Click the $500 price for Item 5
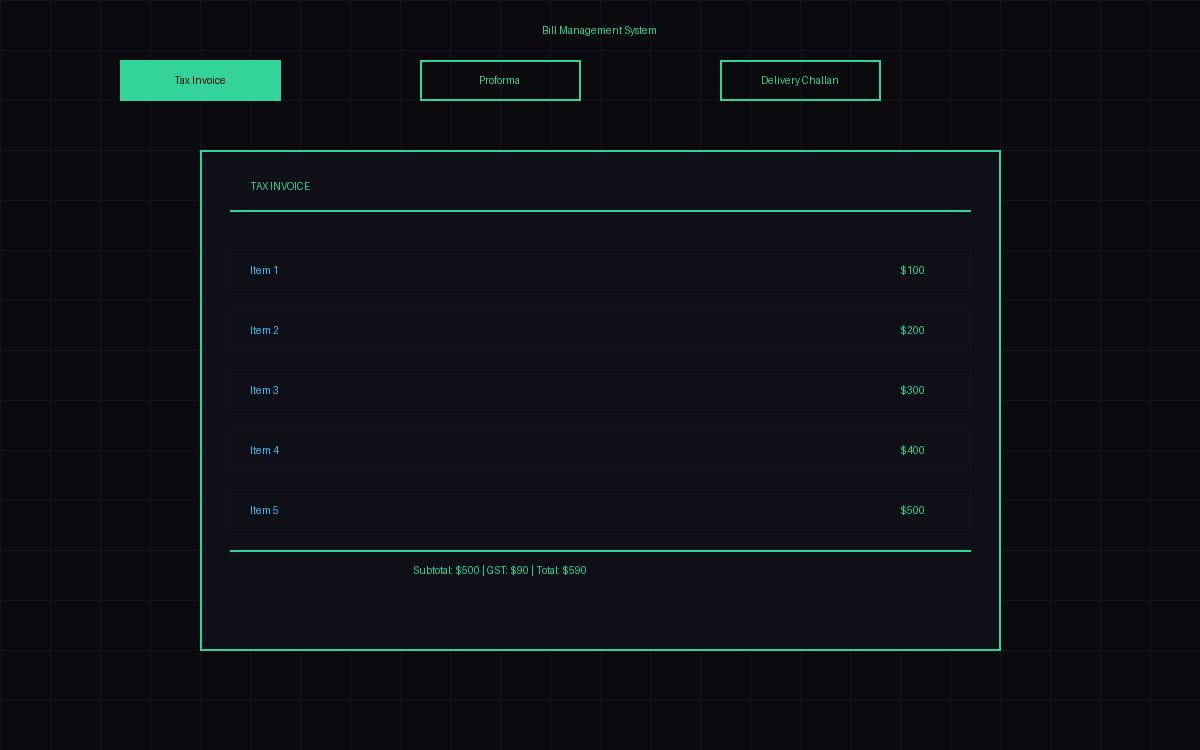1200x750 pixels. [912, 510]
